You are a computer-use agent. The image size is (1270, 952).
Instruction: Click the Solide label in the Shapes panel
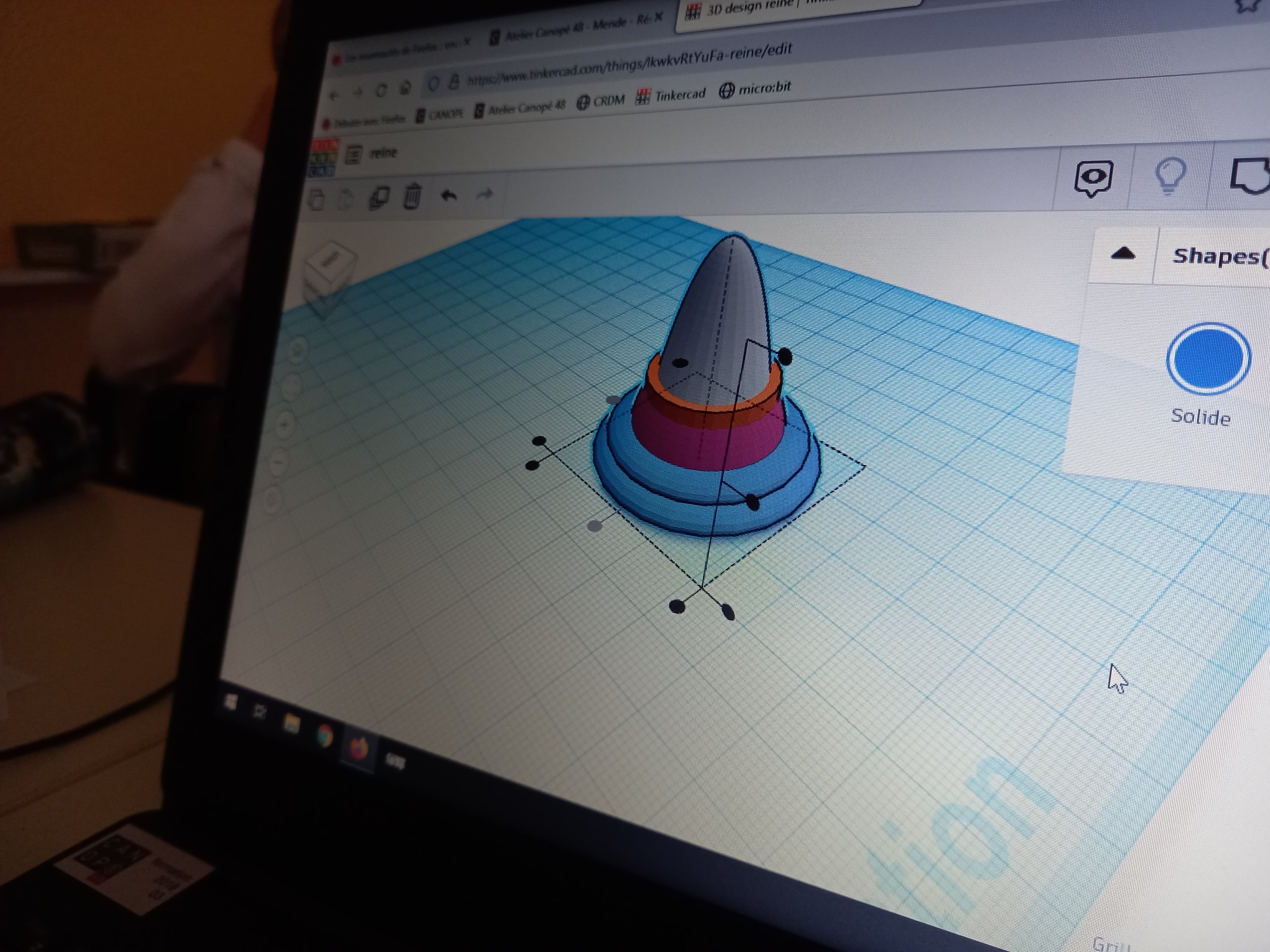[1201, 417]
